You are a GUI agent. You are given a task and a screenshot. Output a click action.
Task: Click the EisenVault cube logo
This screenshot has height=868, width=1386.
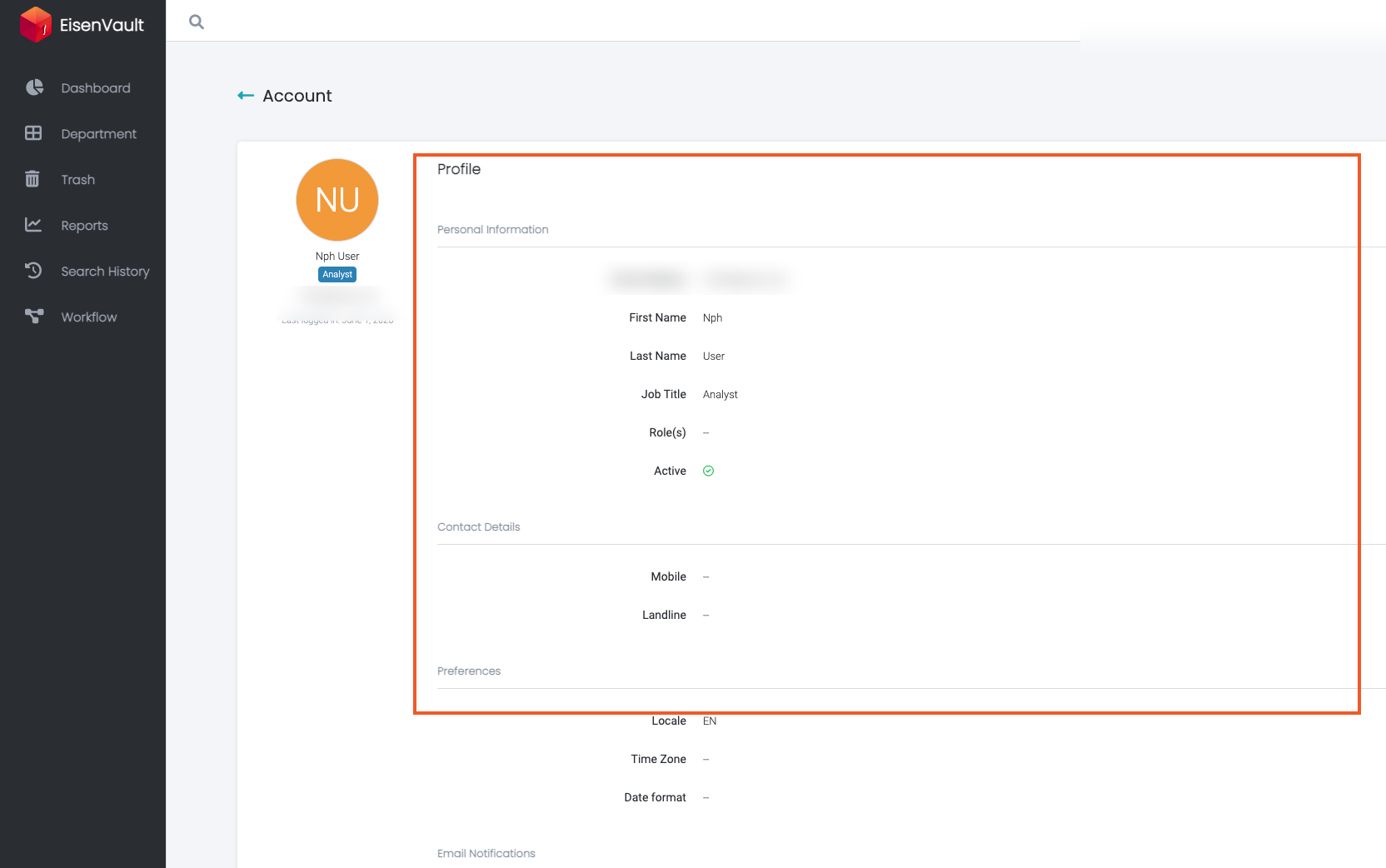36,24
